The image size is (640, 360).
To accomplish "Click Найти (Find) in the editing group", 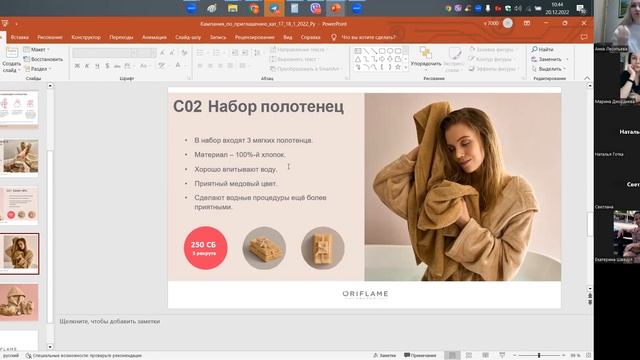I will [x=542, y=49].
